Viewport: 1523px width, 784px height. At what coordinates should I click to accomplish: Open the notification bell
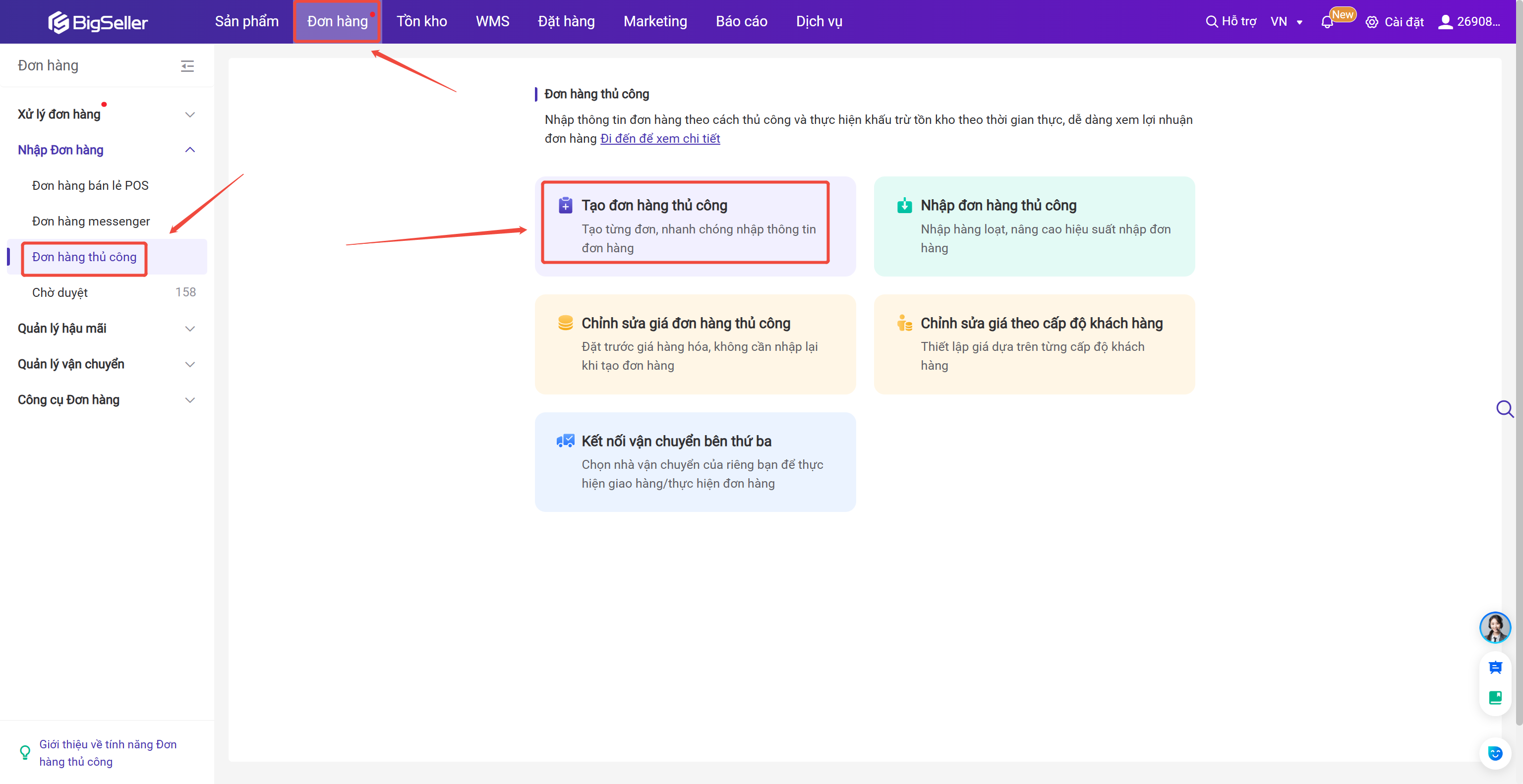pyautogui.click(x=1327, y=22)
